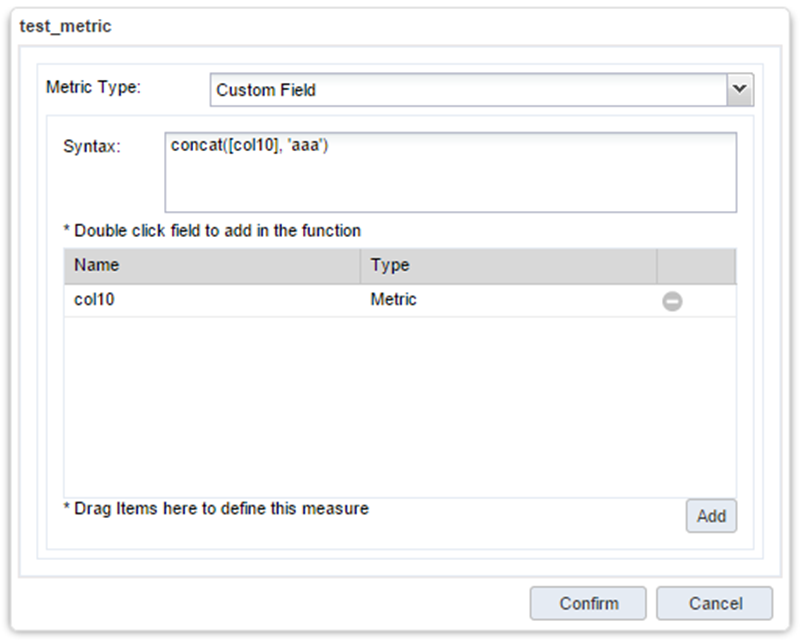Click into the Syntax text area

[x=452, y=185]
